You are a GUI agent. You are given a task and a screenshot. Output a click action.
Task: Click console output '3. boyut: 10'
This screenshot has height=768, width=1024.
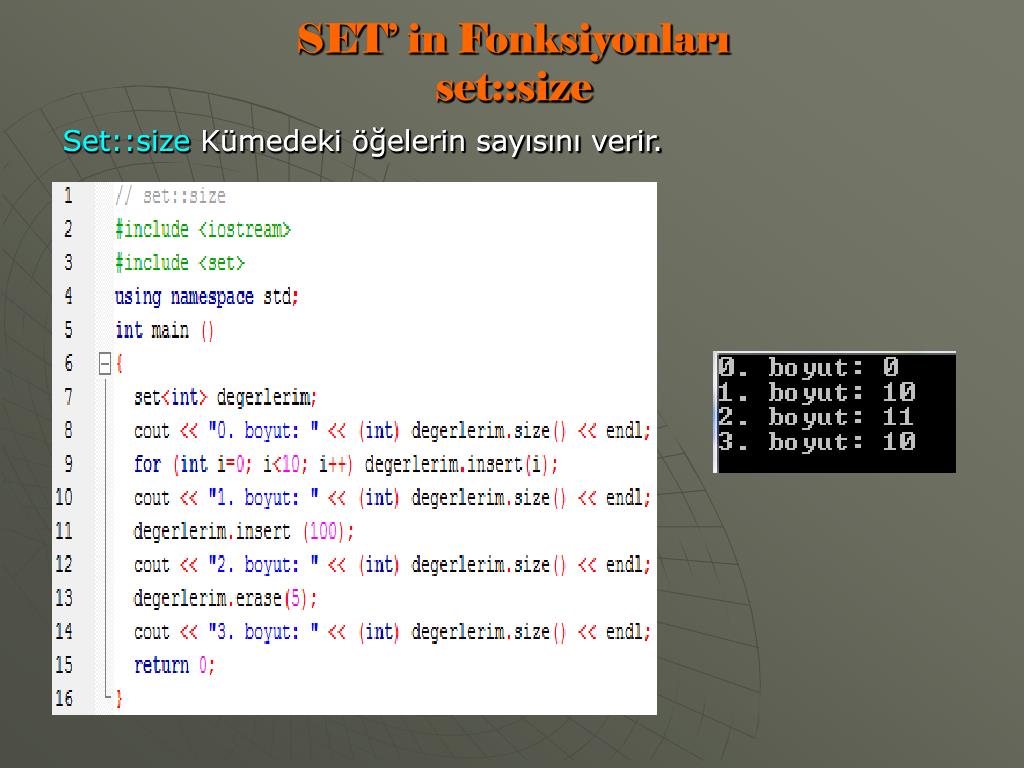(817, 441)
